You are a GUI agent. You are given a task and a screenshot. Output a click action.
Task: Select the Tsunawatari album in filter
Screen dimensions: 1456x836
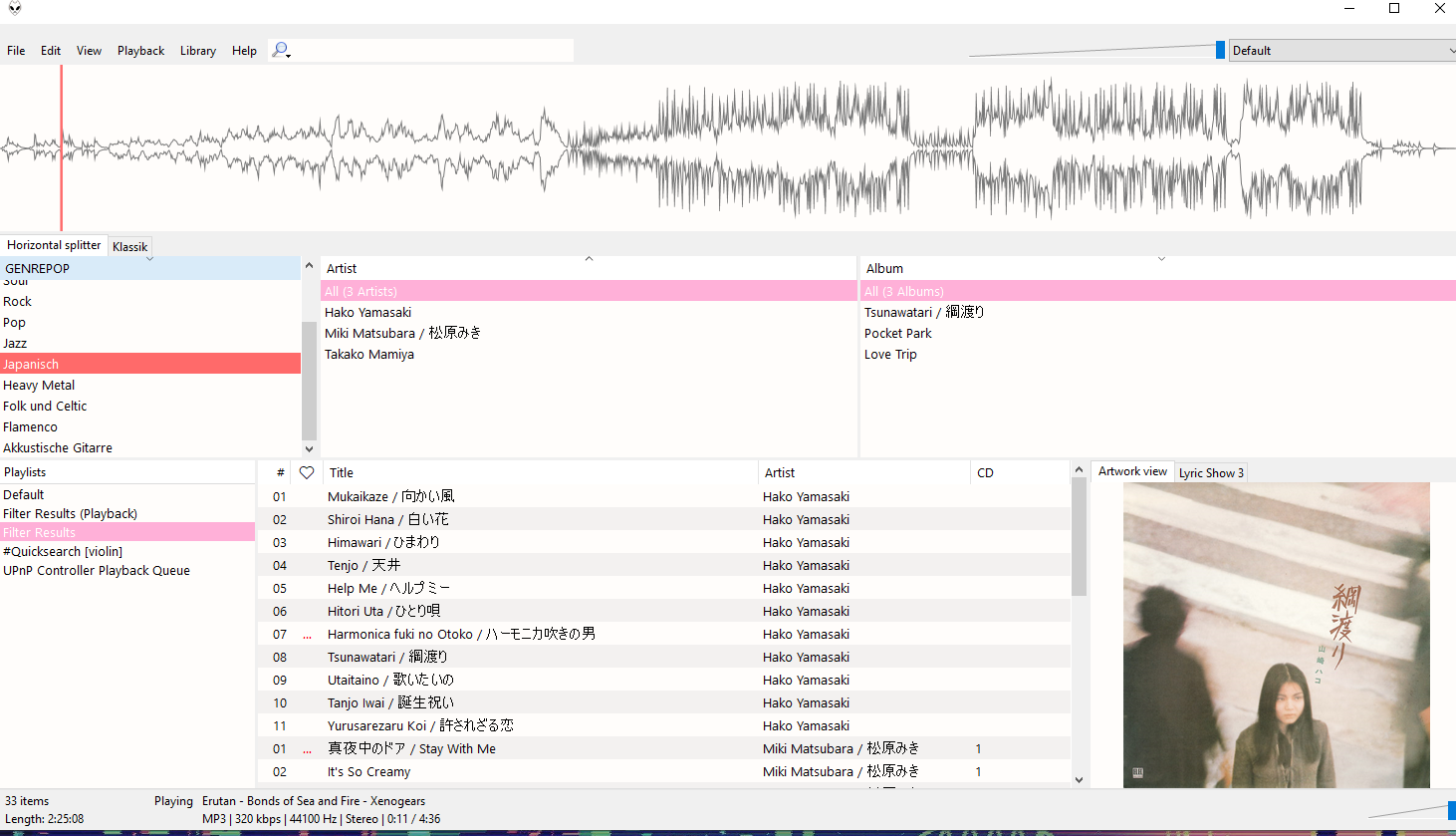pos(1158,312)
